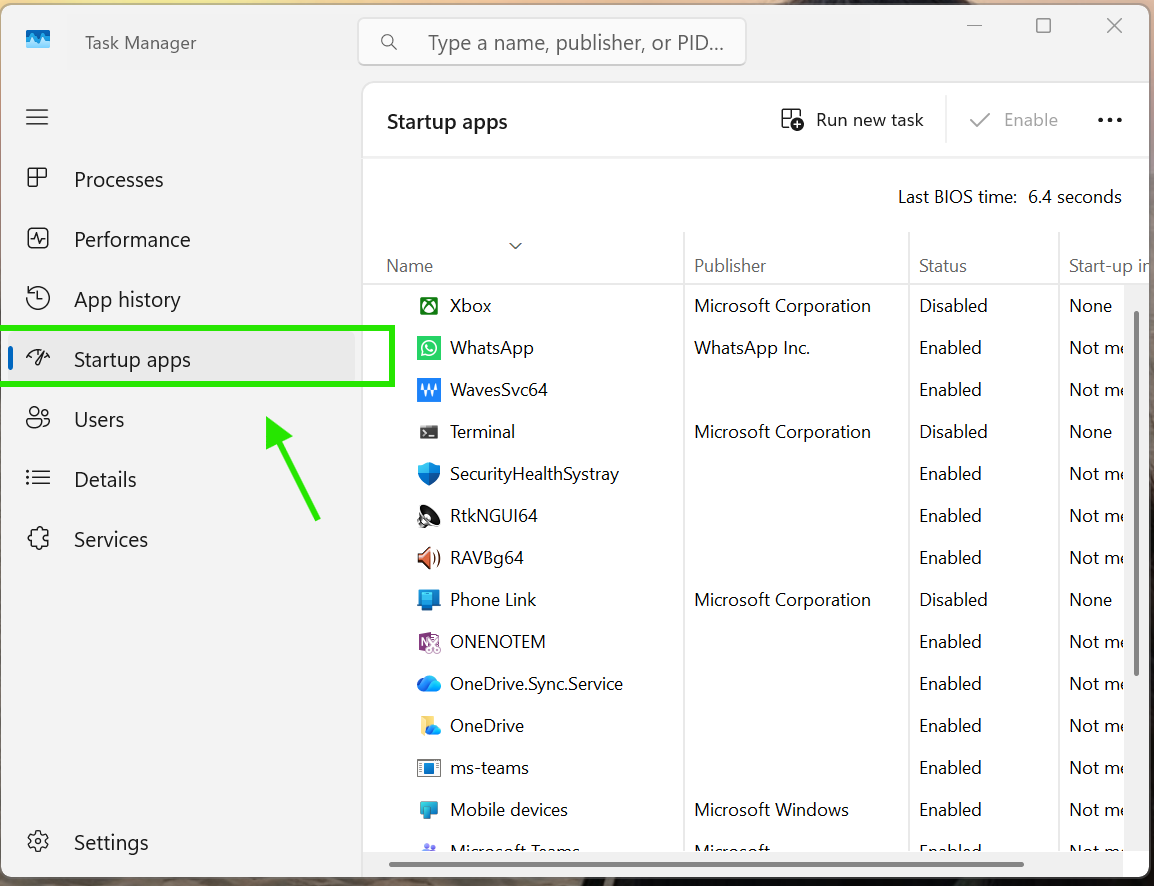The image size is (1154, 886).
Task: Select the ms-teams row name
Action: (489, 768)
